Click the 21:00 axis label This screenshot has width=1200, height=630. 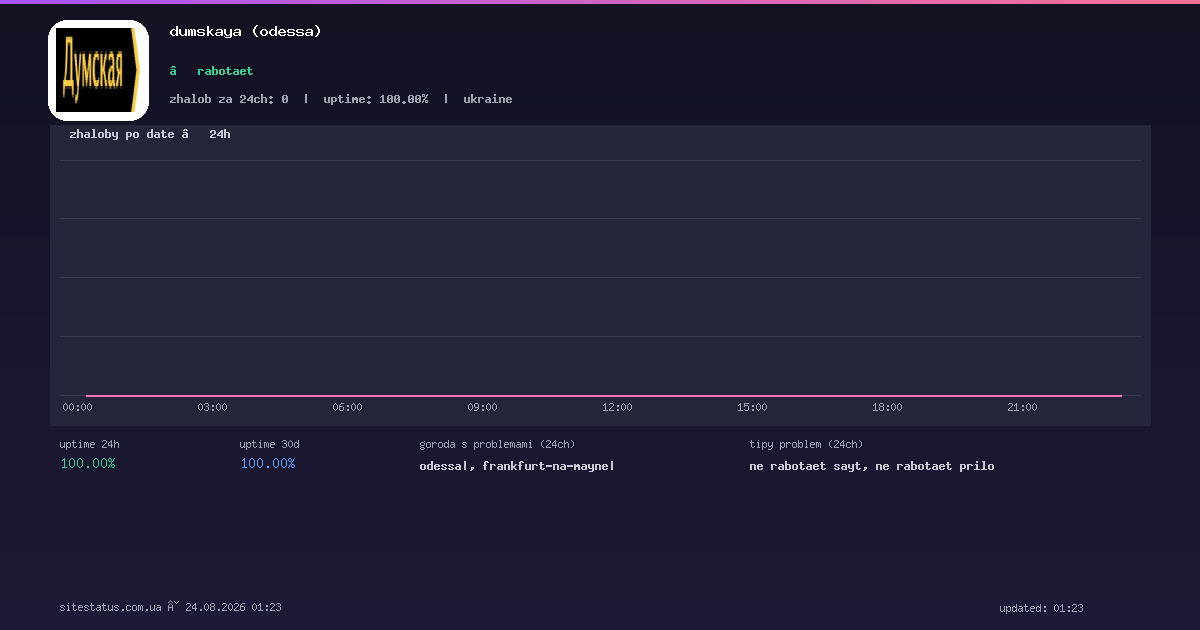tap(1022, 407)
